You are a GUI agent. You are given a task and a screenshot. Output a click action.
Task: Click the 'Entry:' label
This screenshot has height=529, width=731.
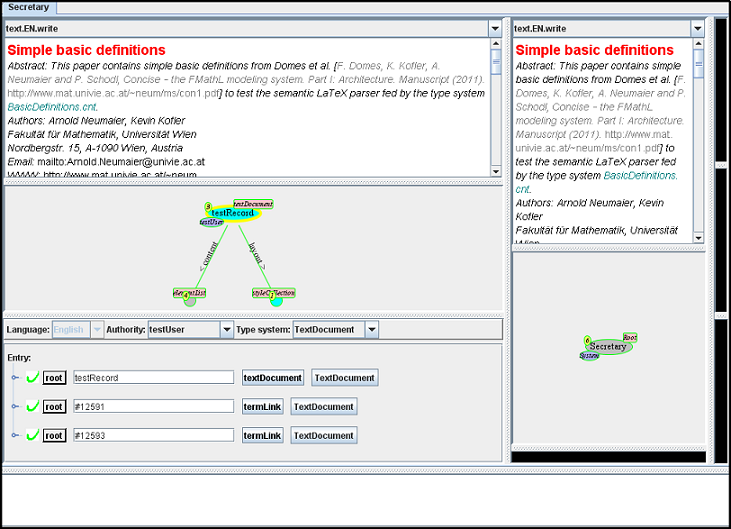[x=19, y=358]
